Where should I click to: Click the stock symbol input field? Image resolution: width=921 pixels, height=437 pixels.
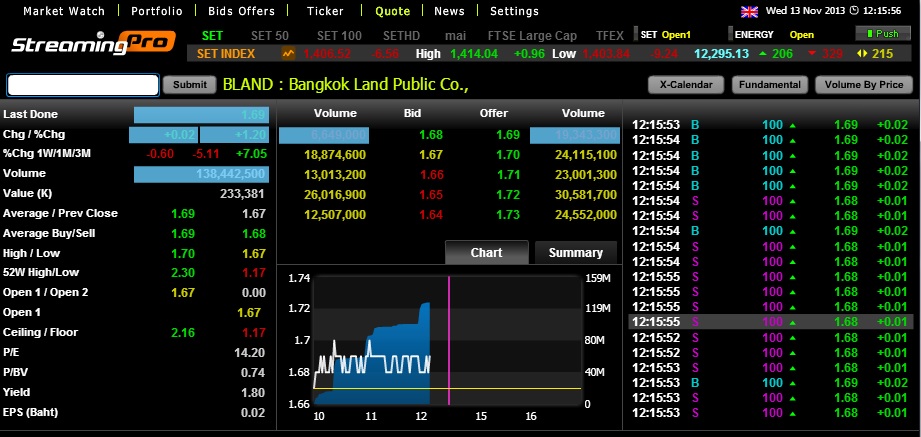click(83, 85)
